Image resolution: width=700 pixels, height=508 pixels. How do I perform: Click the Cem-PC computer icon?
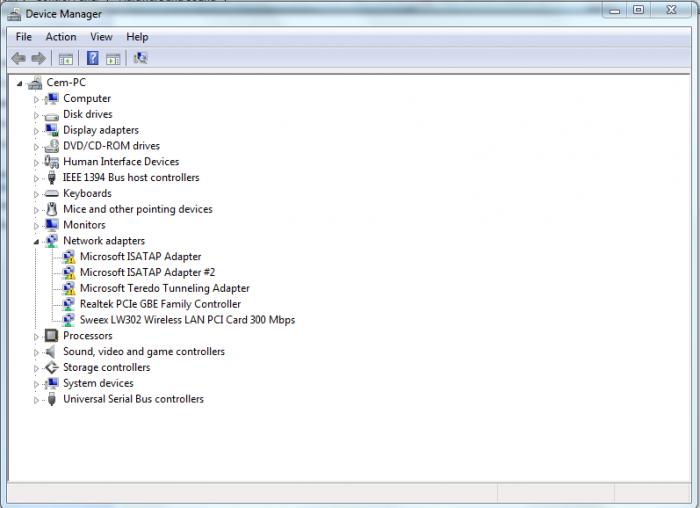click(x=35, y=83)
